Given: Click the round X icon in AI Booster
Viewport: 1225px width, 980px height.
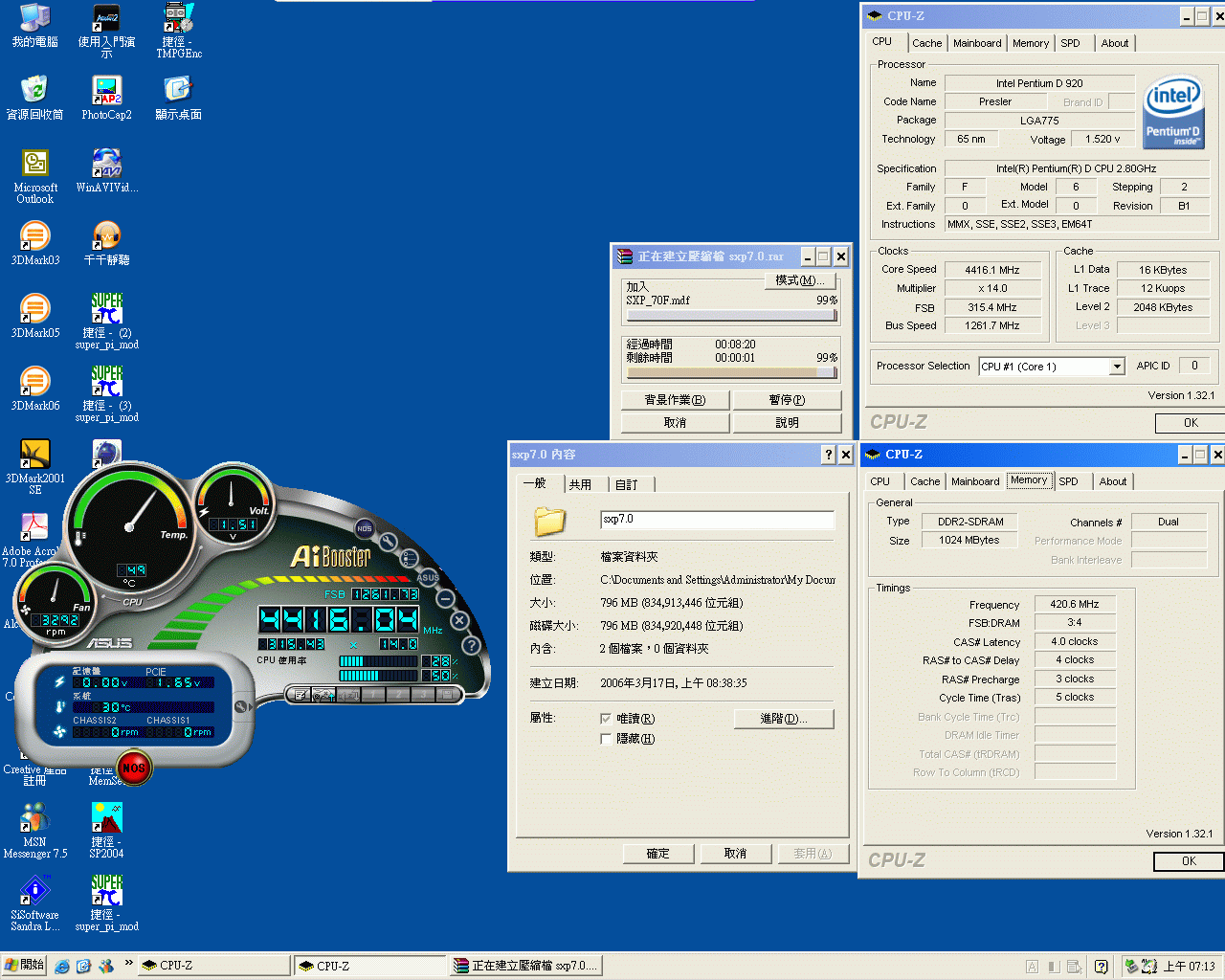Looking at the screenshot, I should click(459, 621).
